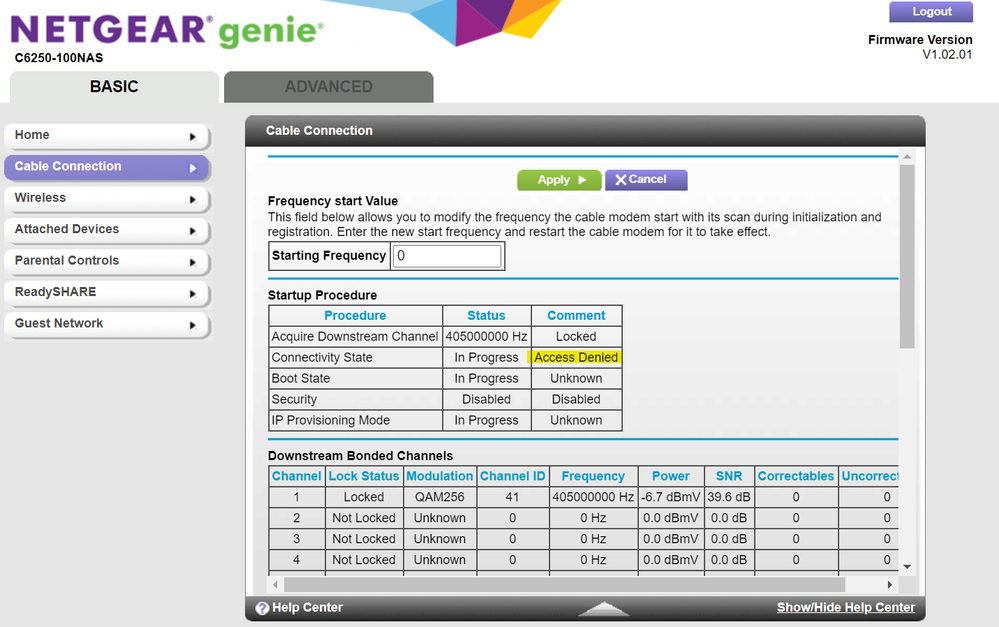Click the vertical scrollbar down arrow
This screenshot has height=627, width=999.
tap(907, 566)
